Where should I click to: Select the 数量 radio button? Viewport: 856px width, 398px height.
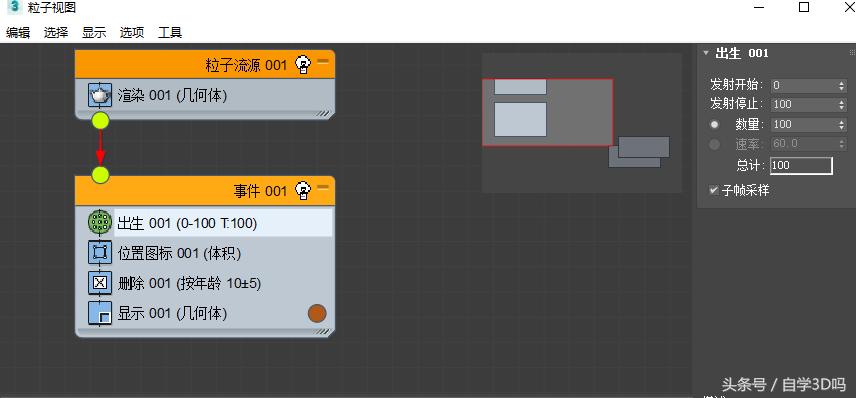click(x=715, y=124)
